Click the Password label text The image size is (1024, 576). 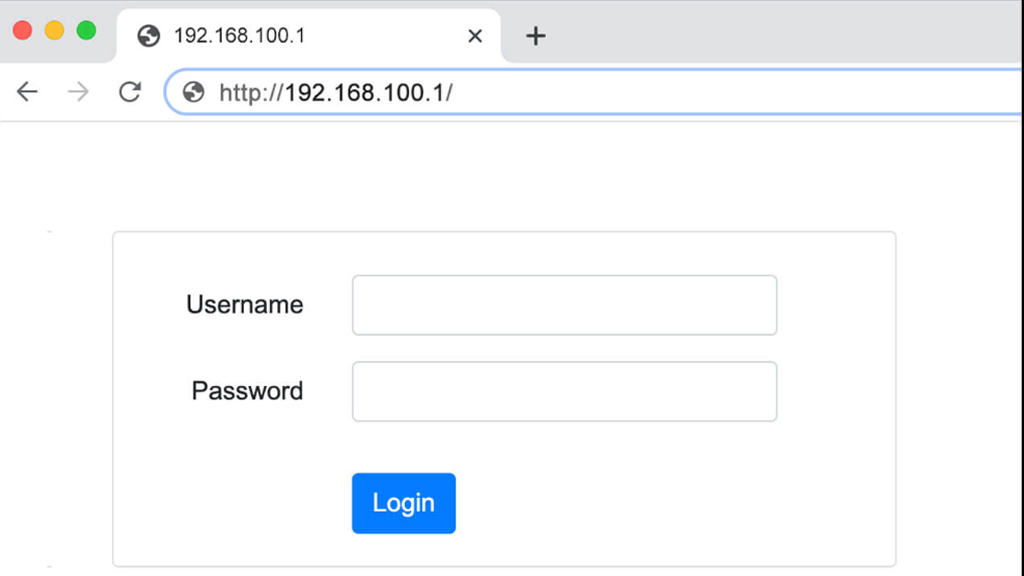[247, 391]
